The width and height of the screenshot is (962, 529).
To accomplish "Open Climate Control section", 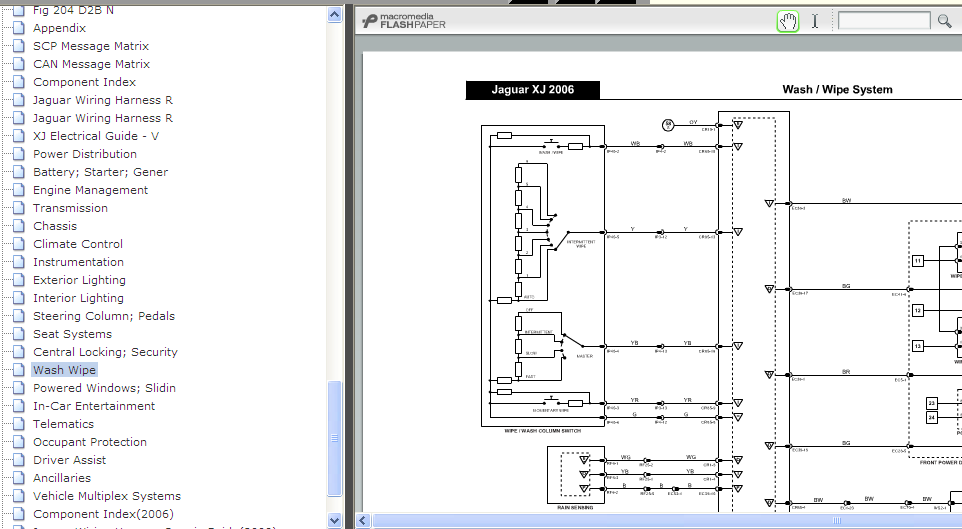I will [78, 244].
